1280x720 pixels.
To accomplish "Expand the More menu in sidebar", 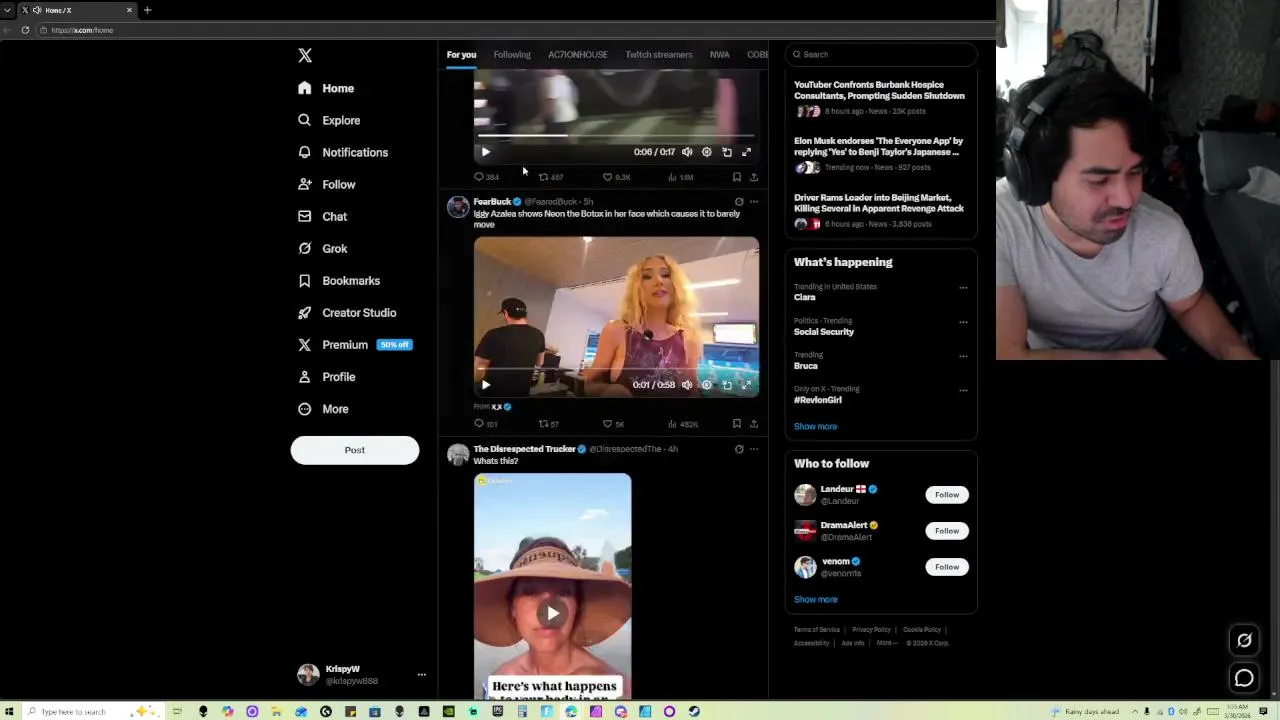I will coord(323,409).
